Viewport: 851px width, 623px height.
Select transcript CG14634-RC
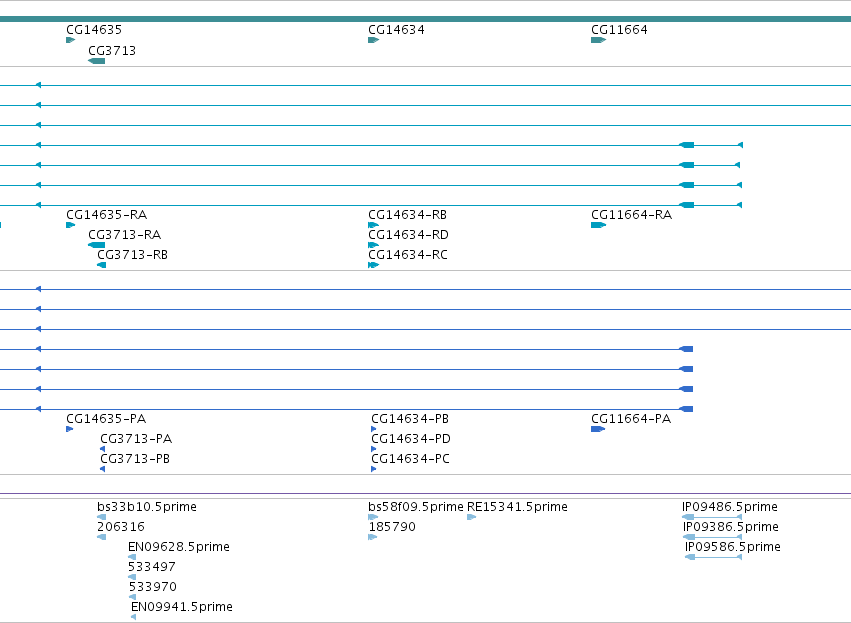pos(408,255)
